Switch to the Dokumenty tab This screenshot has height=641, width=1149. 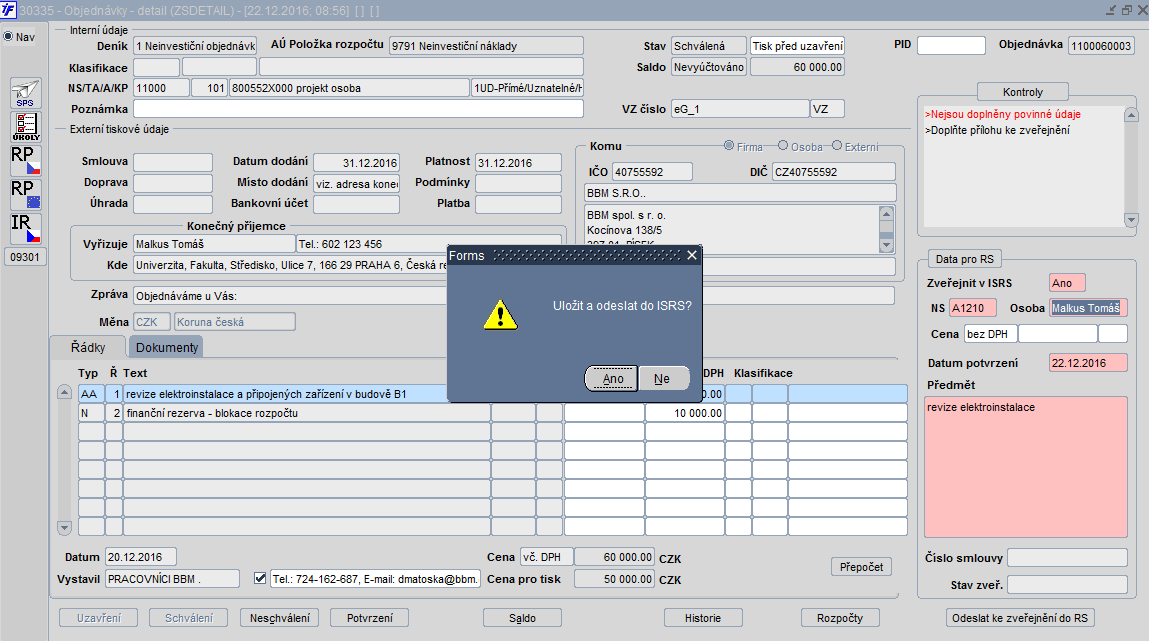click(166, 347)
